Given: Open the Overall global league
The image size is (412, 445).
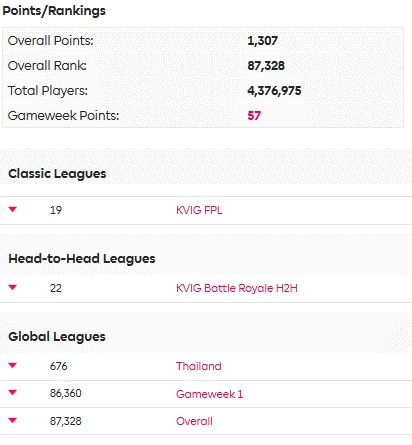Looking at the screenshot, I should [x=194, y=421].
